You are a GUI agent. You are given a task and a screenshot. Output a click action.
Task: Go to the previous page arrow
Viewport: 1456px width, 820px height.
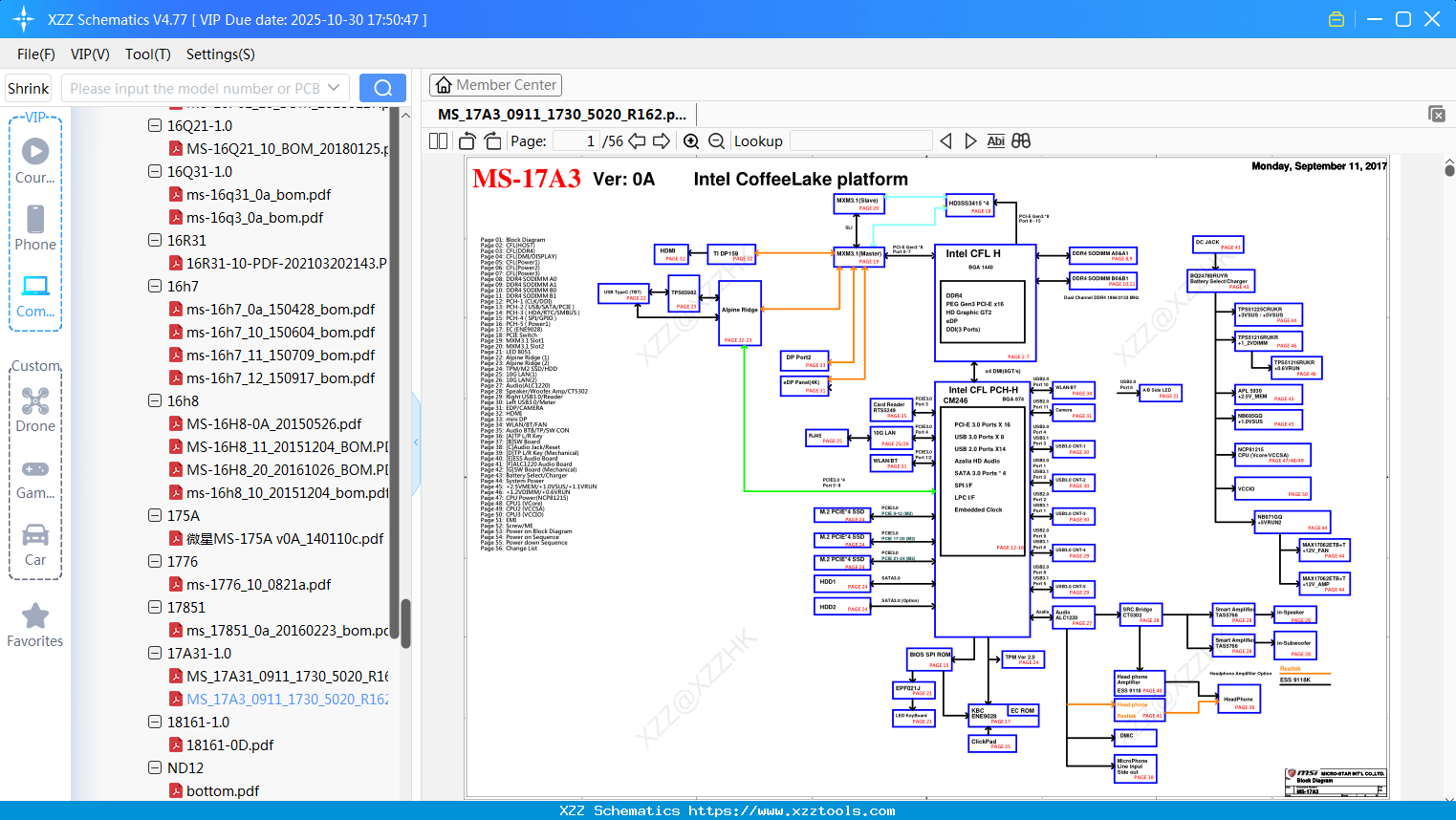(638, 141)
